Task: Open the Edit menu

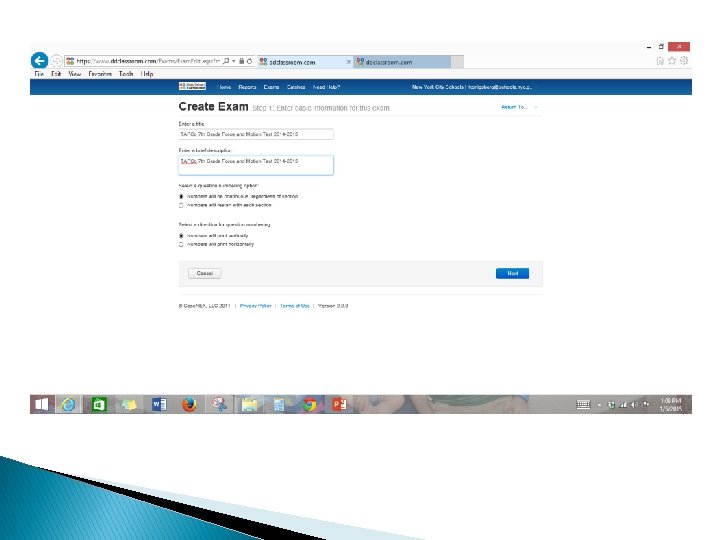Action: pos(56,74)
